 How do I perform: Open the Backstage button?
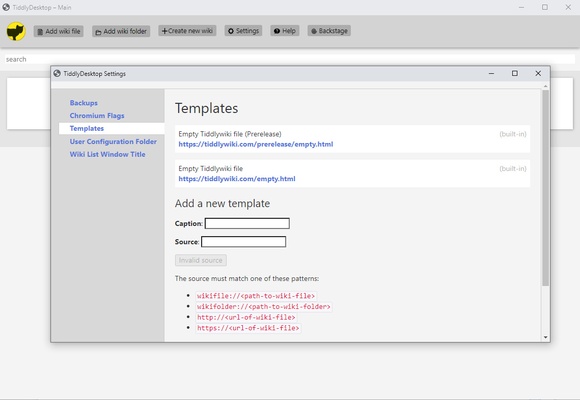329,31
